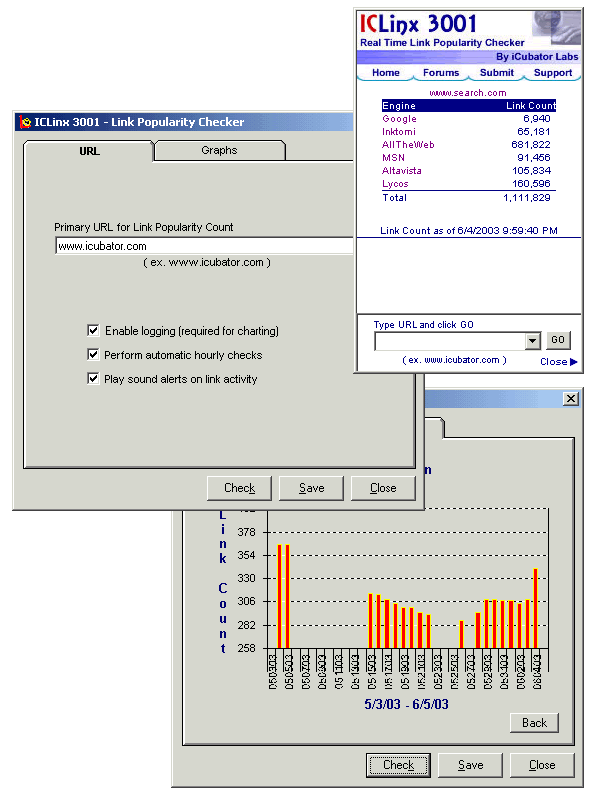Open the Home menu item
Viewport: 600px width, 800px height.
point(386,72)
